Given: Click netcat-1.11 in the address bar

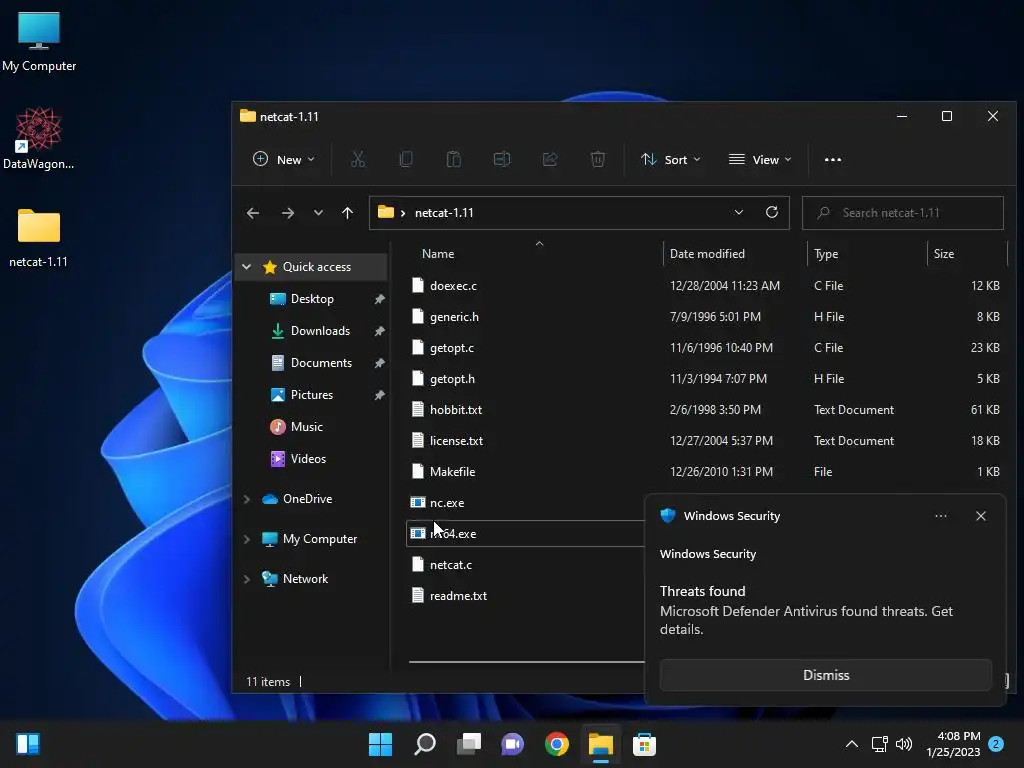Looking at the screenshot, I should tap(444, 213).
